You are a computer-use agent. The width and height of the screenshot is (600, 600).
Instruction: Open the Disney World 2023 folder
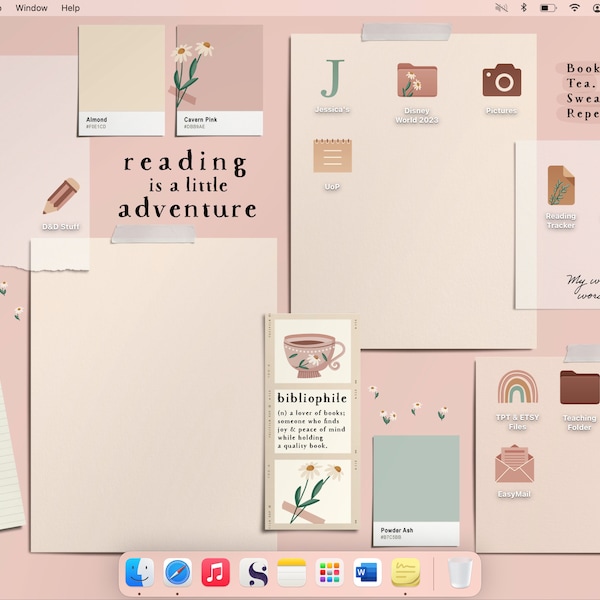pyautogui.click(x=417, y=80)
